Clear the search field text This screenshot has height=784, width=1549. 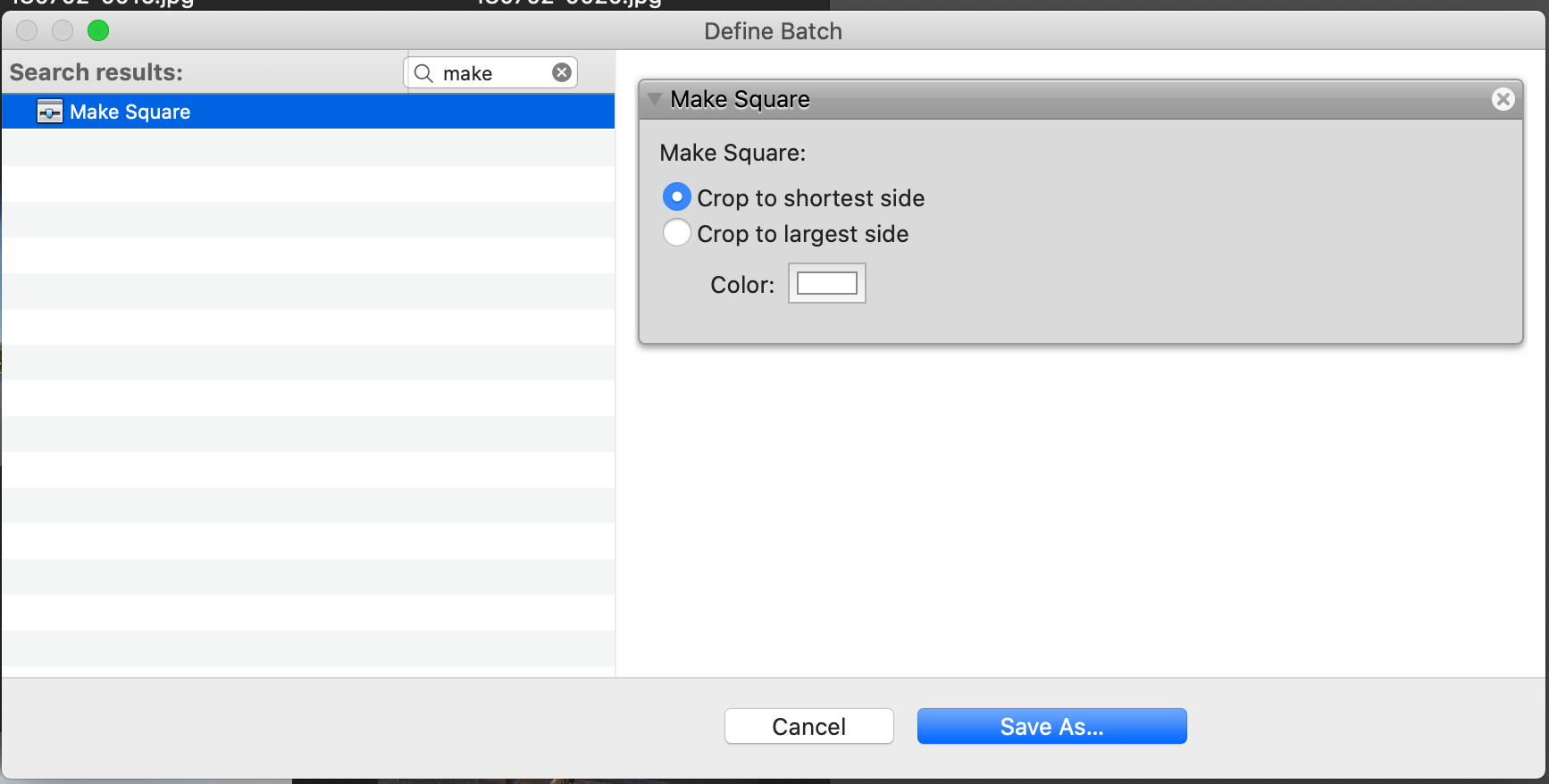click(x=562, y=72)
